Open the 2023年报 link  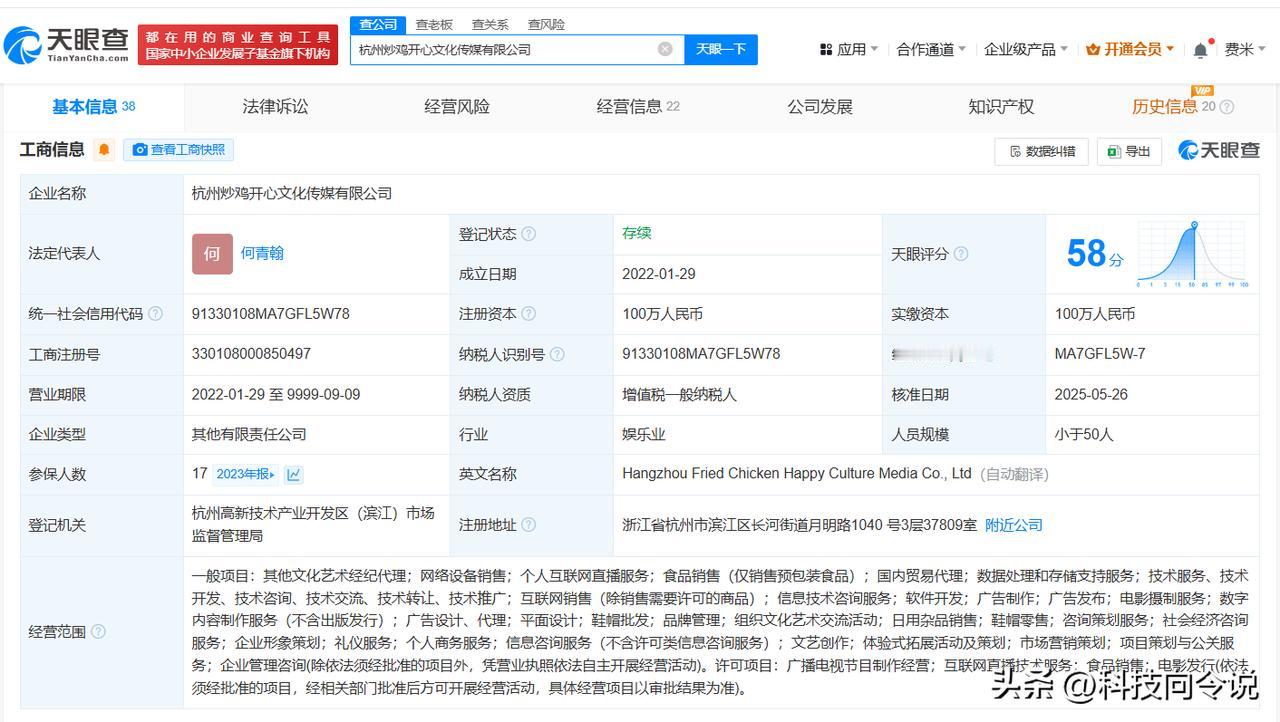click(246, 474)
